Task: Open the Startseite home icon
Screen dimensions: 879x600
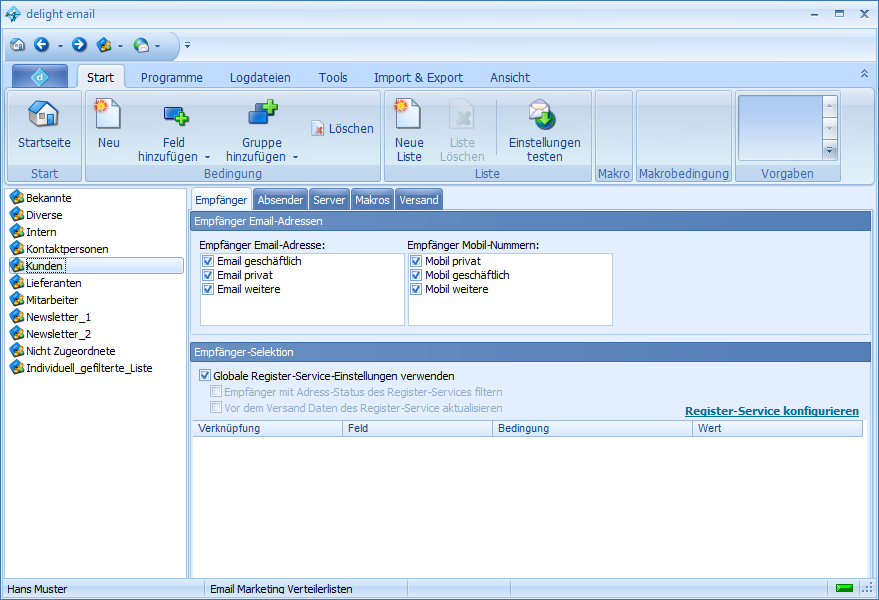Action: 44,125
